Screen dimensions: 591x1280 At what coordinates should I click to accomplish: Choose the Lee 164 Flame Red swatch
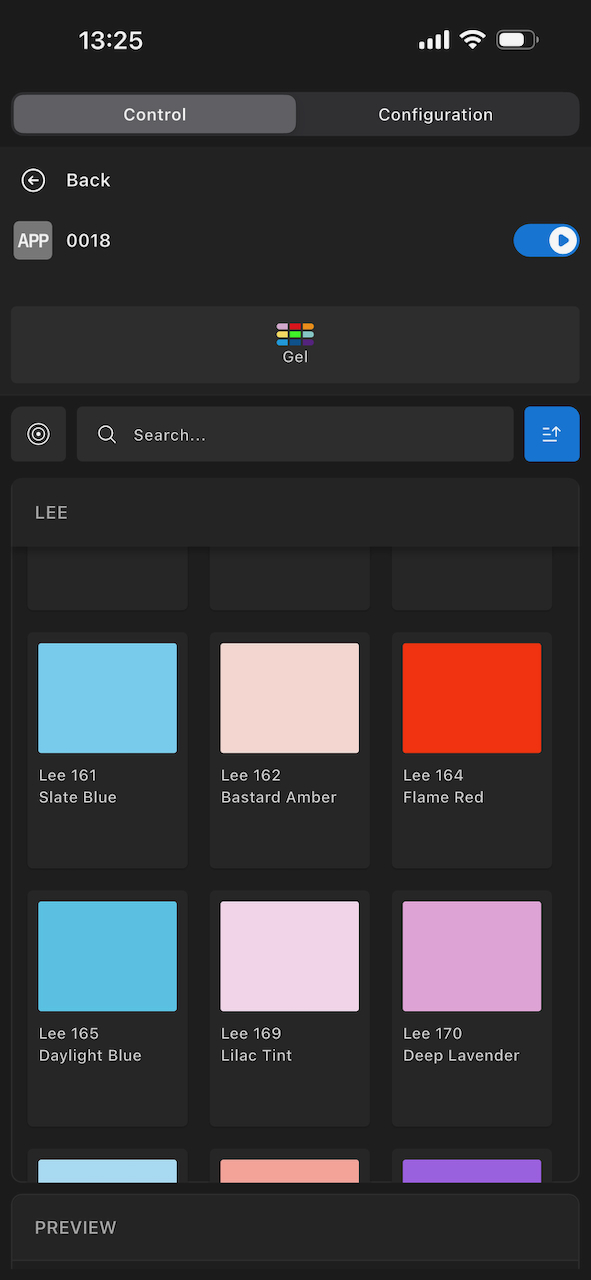472,698
